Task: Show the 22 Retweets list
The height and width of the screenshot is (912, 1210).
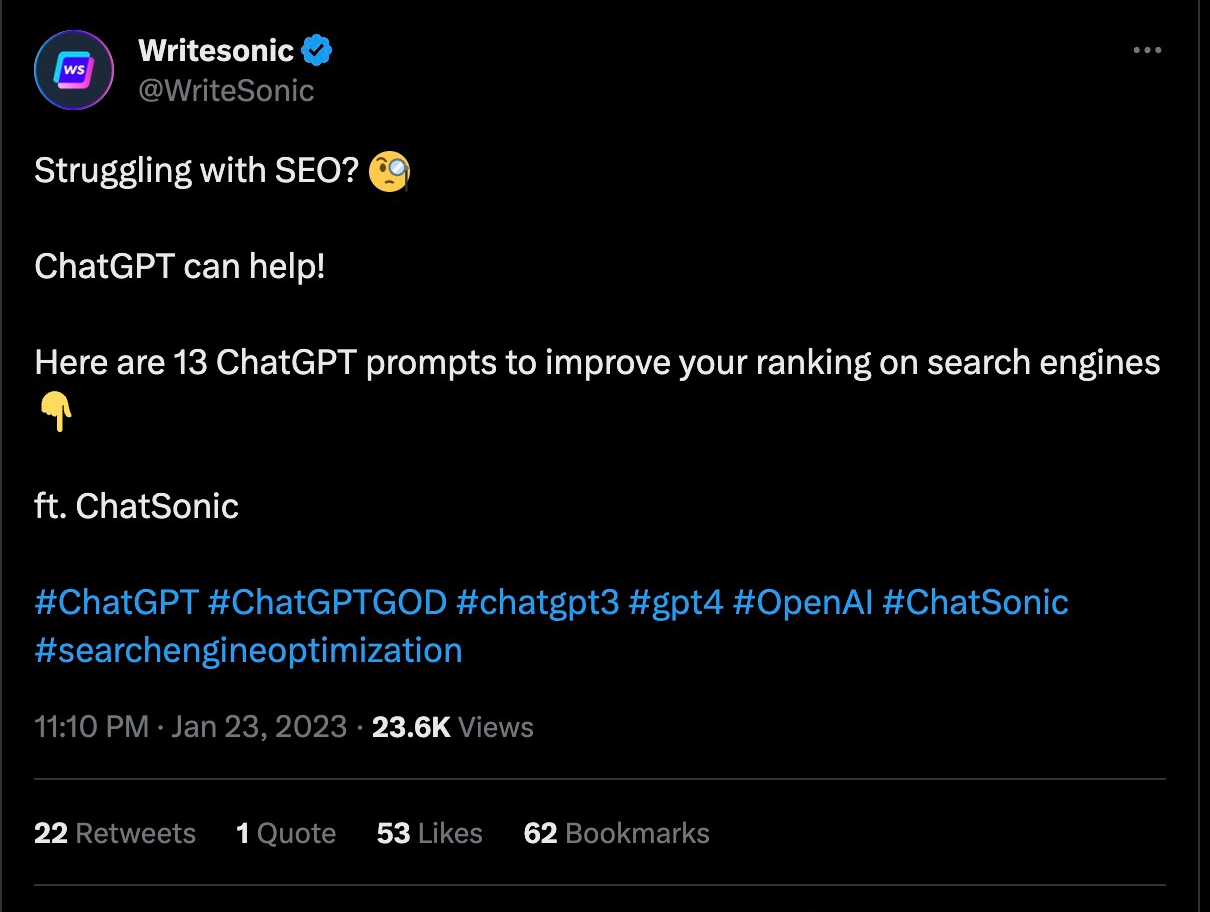Action: click(x=115, y=834)
